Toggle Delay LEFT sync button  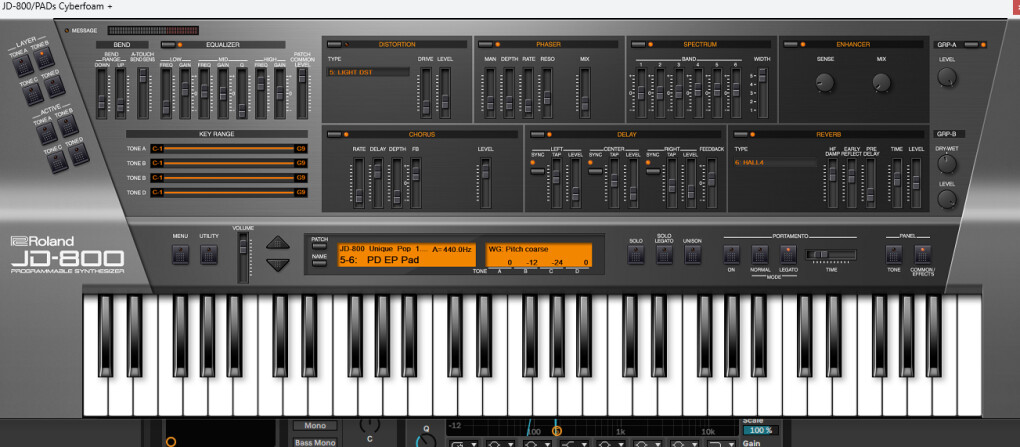[537, 171]
